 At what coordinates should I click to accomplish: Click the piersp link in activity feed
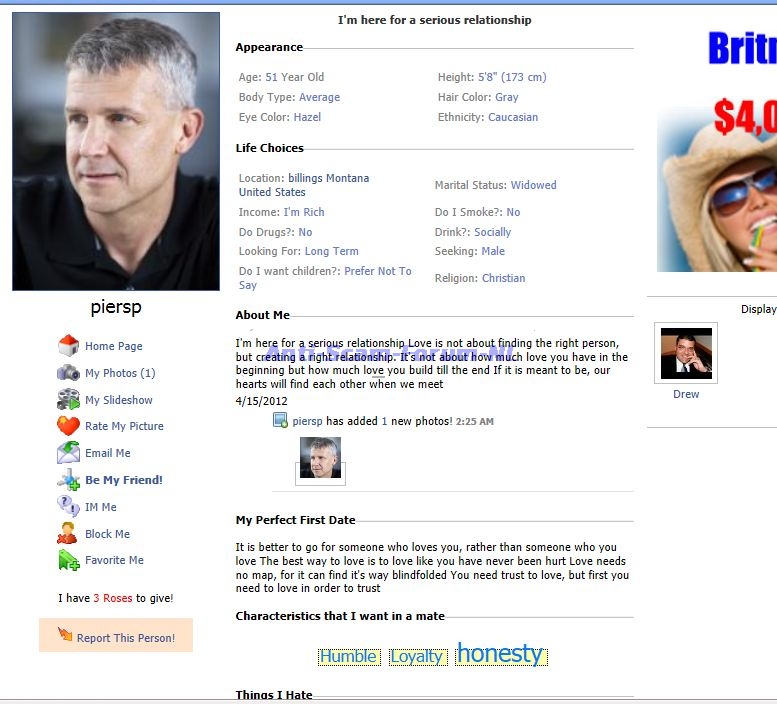coord(307,421)
